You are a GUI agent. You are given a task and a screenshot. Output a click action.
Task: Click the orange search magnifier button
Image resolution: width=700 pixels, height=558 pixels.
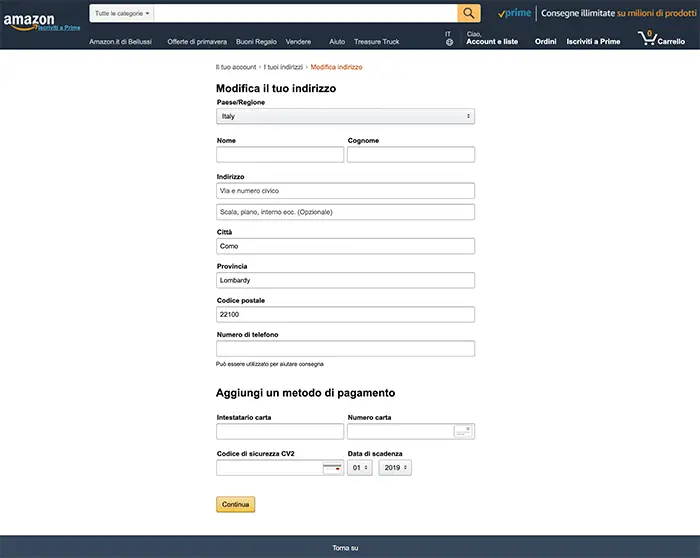coord(469,13)
